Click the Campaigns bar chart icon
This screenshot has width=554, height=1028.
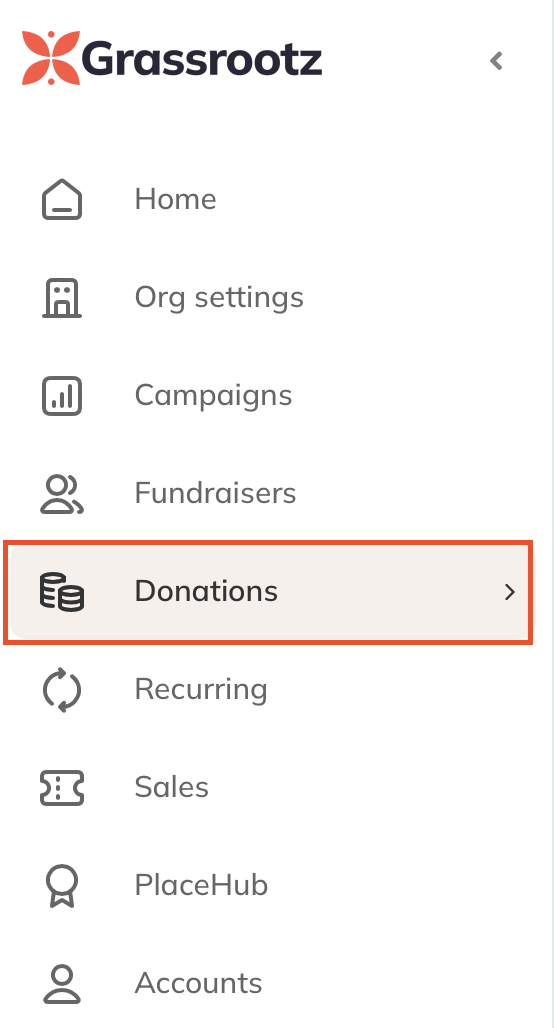pyautogui.click(x=62, y=395)
